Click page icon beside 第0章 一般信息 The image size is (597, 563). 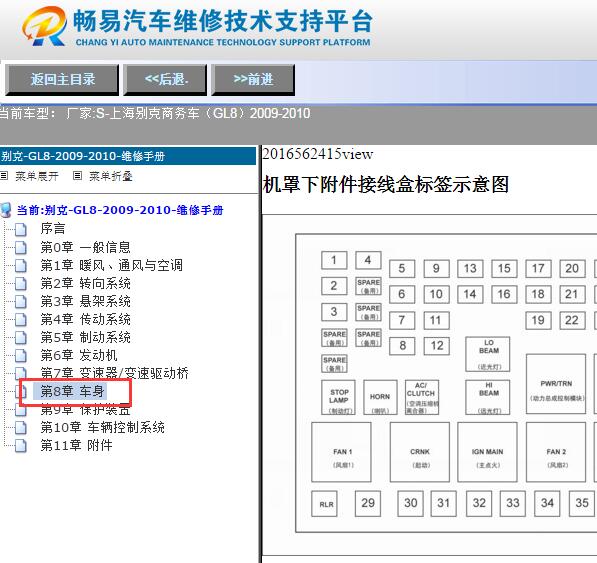(21, 247)
